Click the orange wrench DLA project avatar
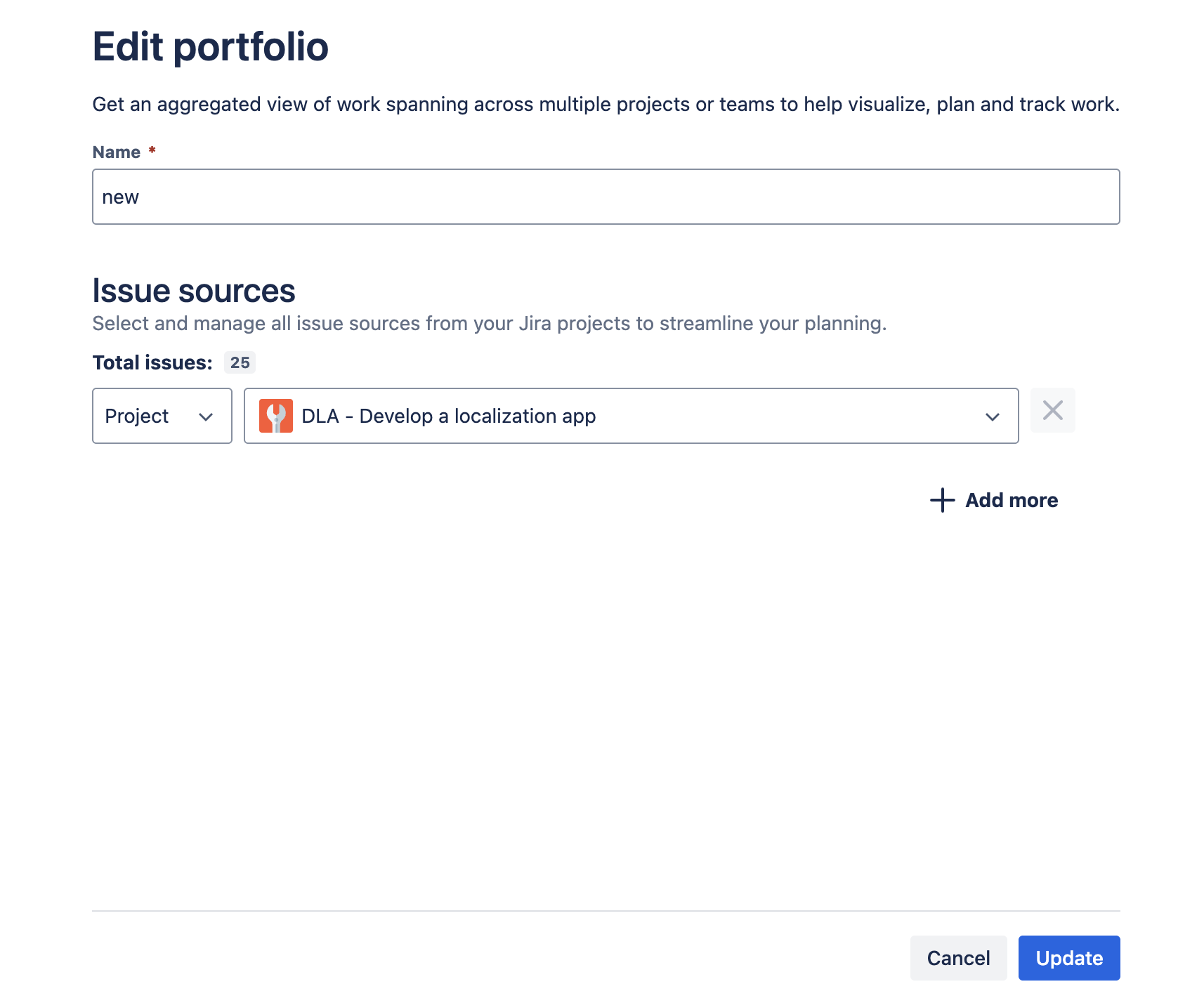1204x1003 pixels. pyautogui.click(x=276, y=416)
